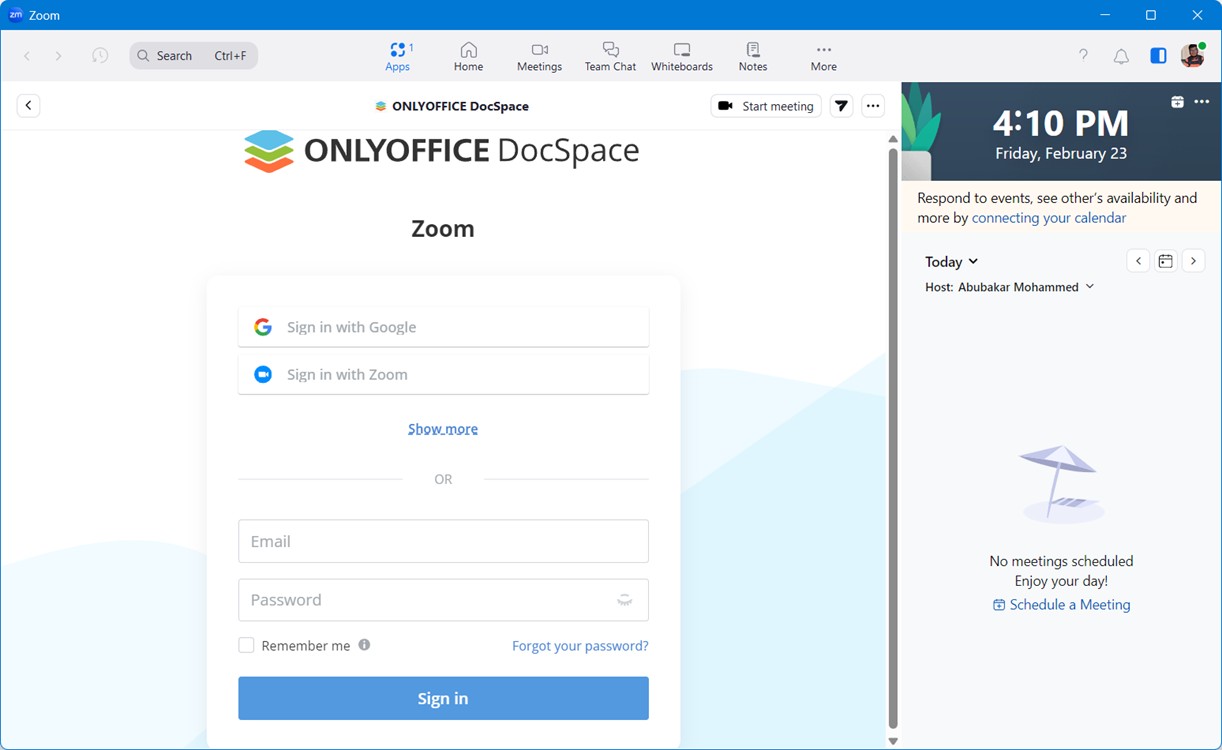This screenshot has width=1222, height=750.
Task: Open Team Chat
Action: click(x=610, y=55)
